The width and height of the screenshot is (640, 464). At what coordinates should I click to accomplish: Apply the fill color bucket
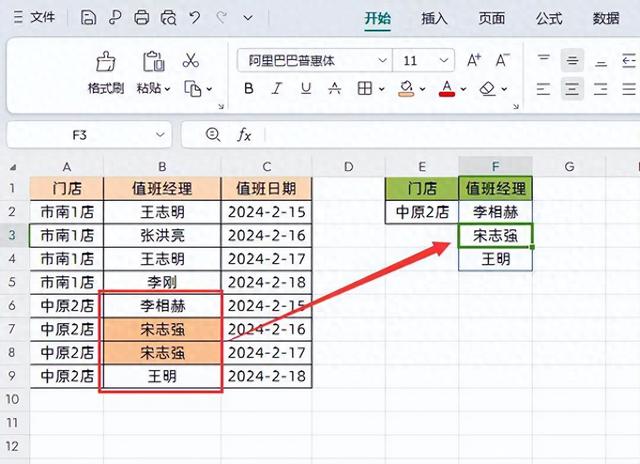pyautogui.click(x=406, y=89)
